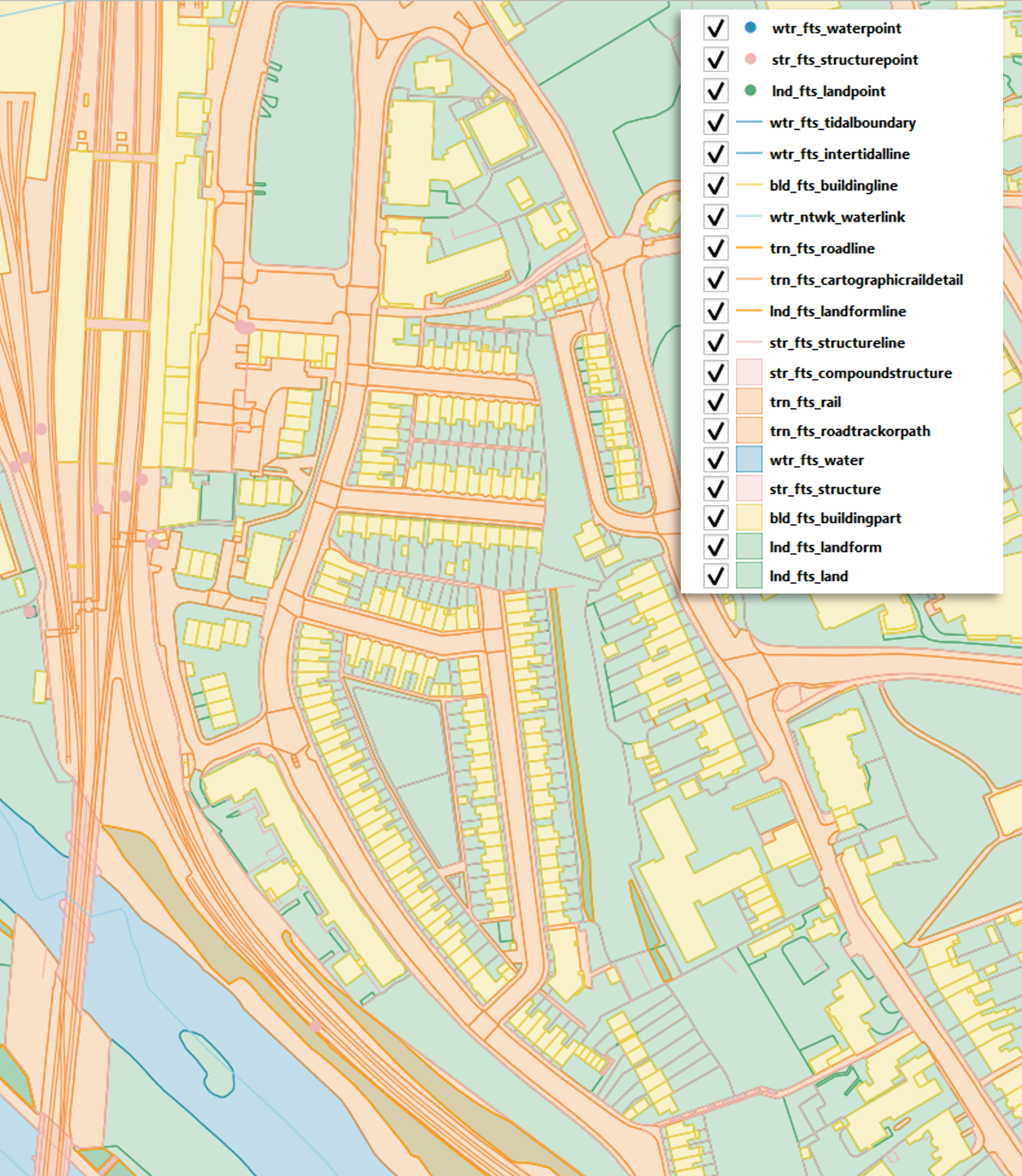Uncheck the wtr_fts_waterpoint layer checkbox

(x=715, y=28)
